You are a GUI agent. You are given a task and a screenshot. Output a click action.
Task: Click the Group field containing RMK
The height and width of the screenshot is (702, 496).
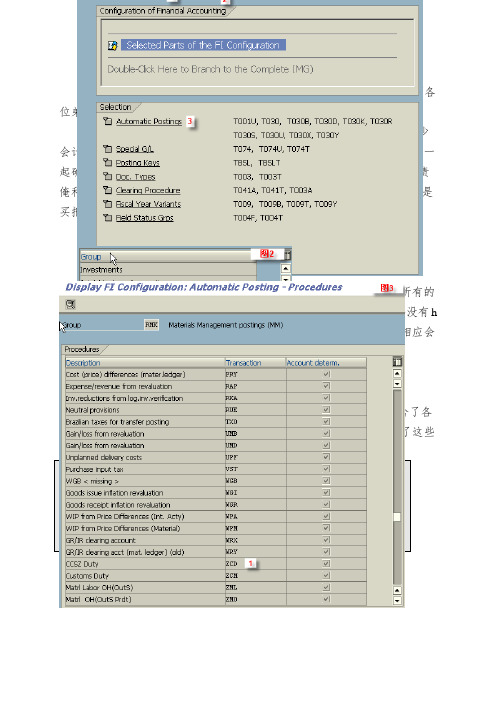click(x=151, y=325)
